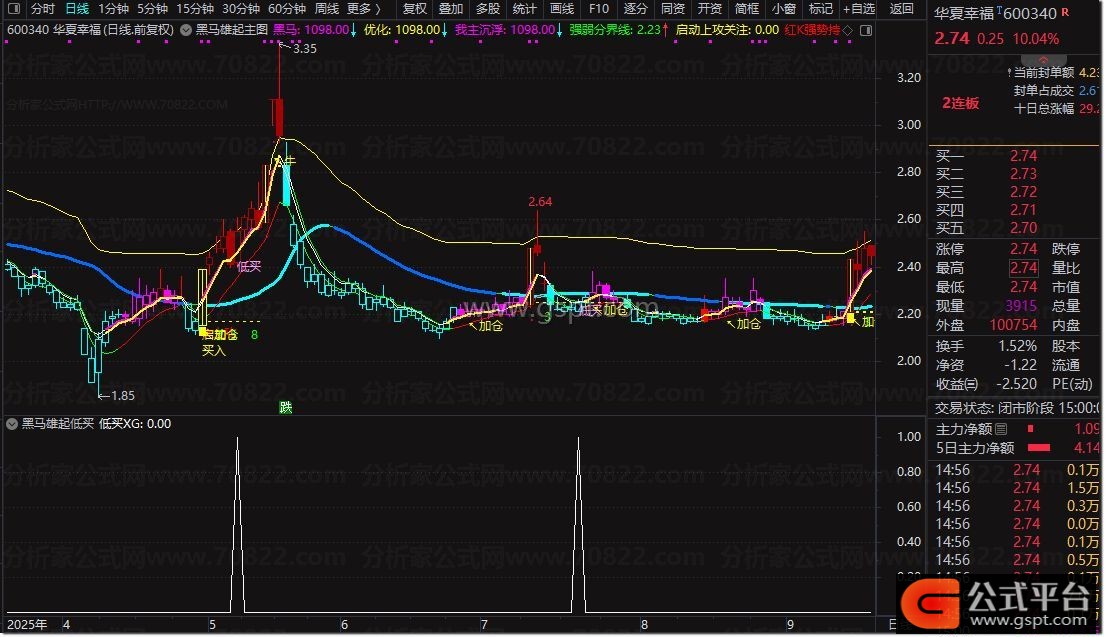The width and height of the screenshot is (1106, 637).
Task: Toggle 复权 price adjustment
Action: (415, 9)
